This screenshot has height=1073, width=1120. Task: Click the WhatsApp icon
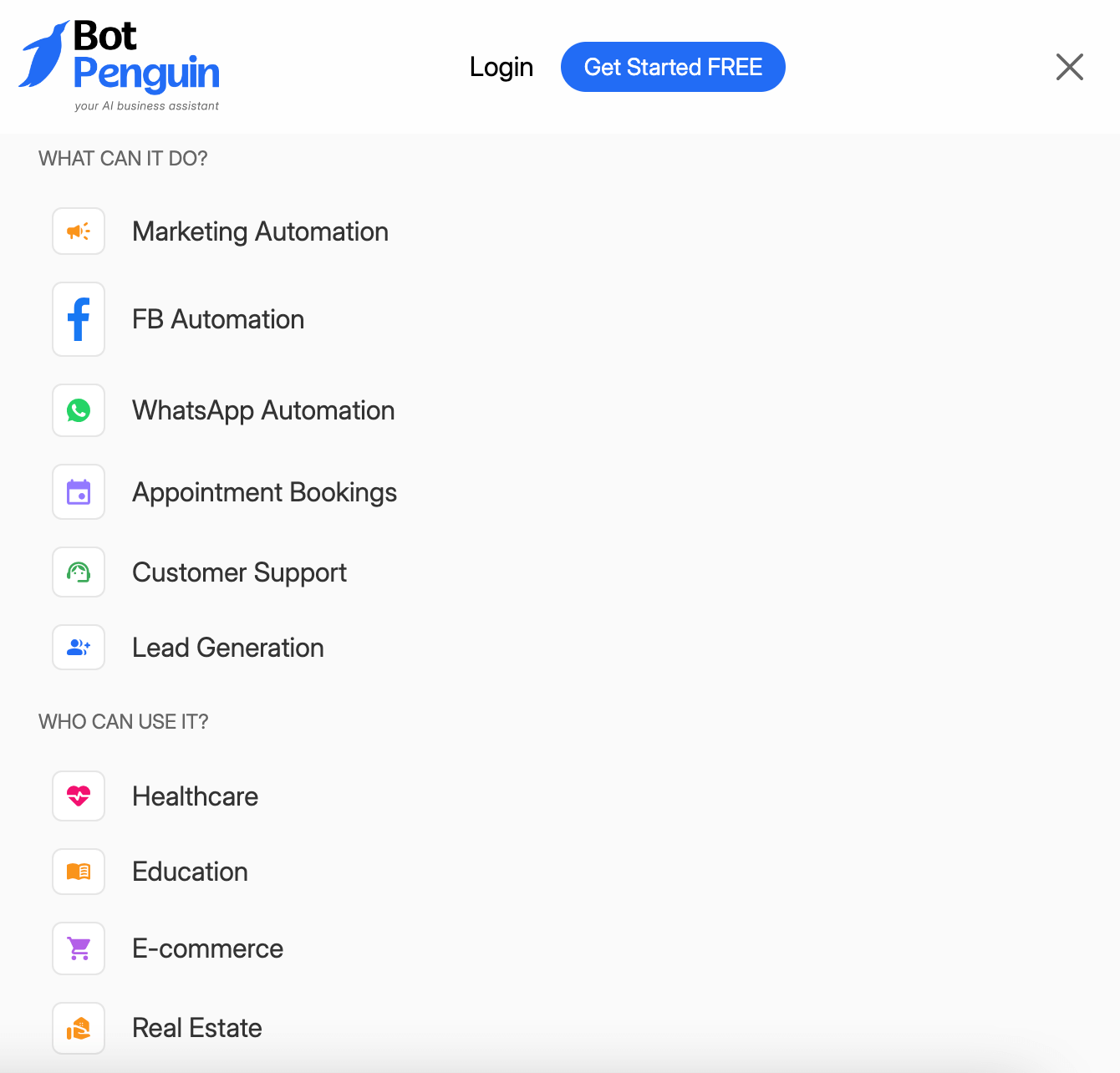pyautogui.click(x=79, y=410)
